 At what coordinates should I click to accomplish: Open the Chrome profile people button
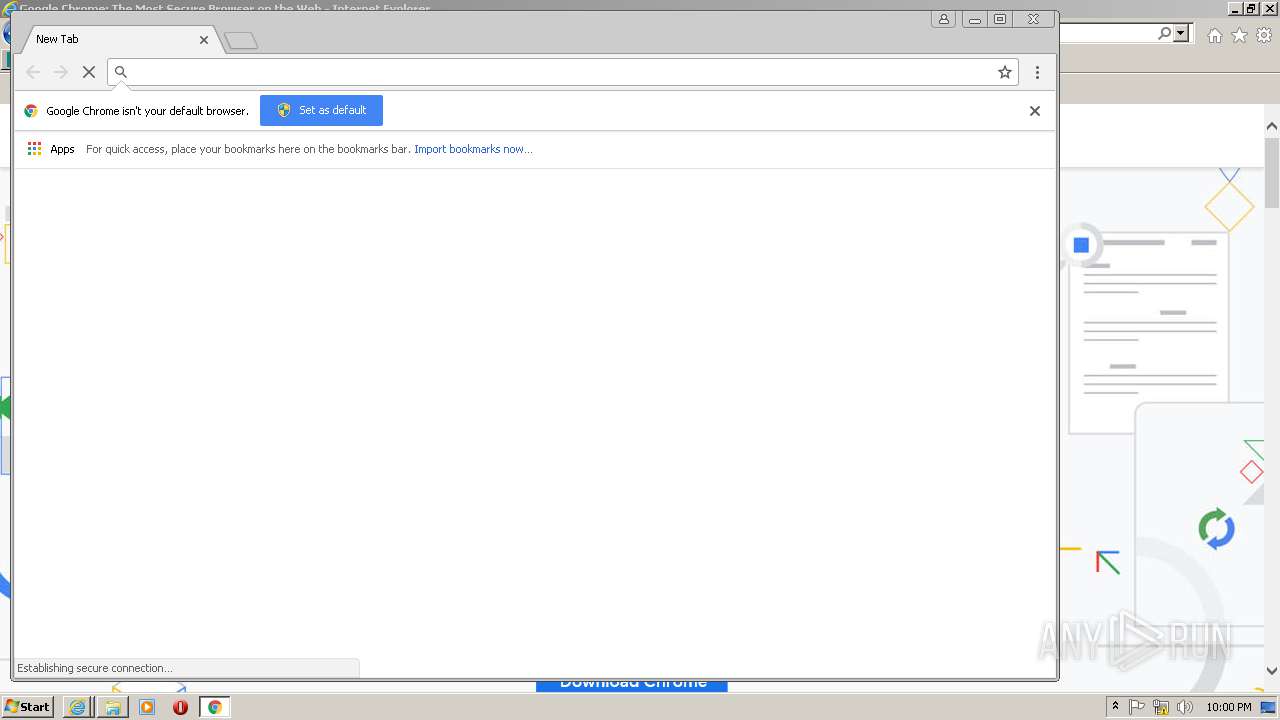point(943,19)
